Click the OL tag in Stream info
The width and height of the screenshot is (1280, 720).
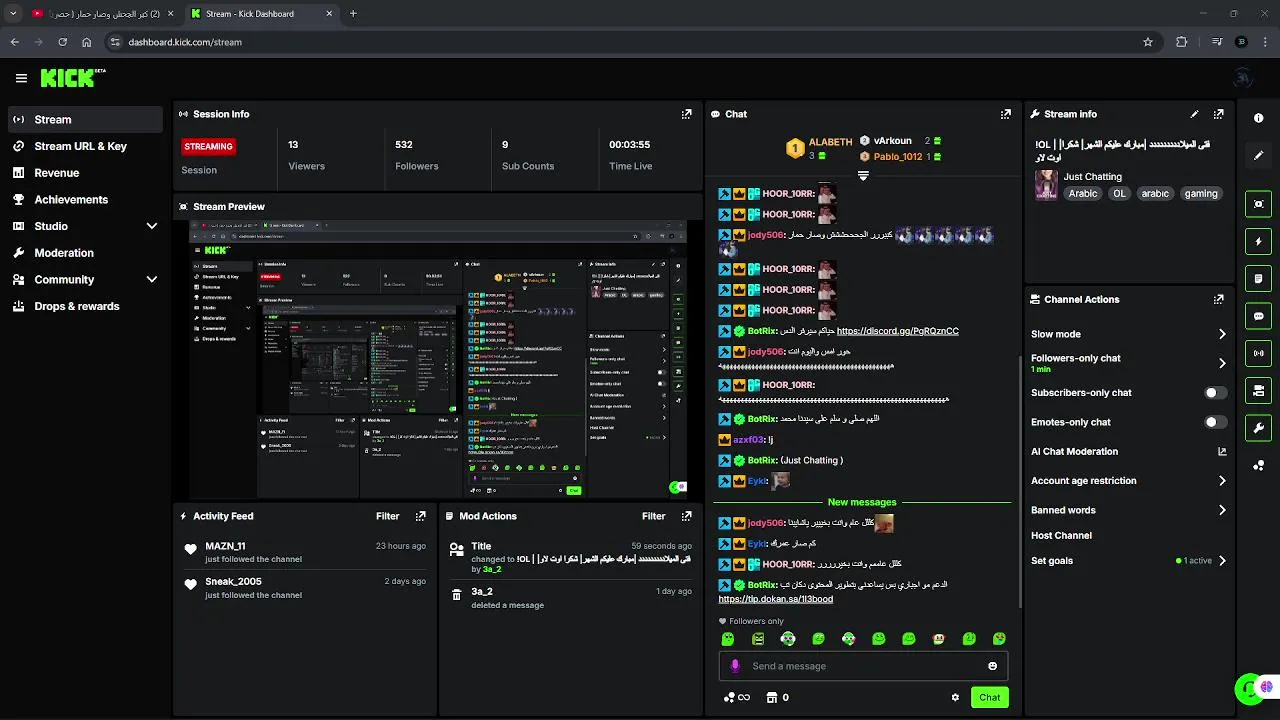tap(1119, 194)
